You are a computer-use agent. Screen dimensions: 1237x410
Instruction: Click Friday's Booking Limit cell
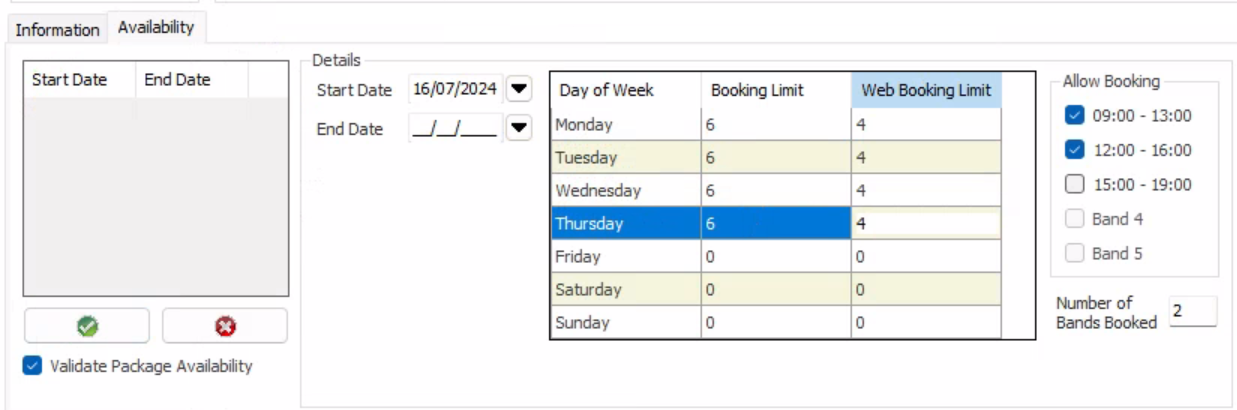click(x=776, y=257)
